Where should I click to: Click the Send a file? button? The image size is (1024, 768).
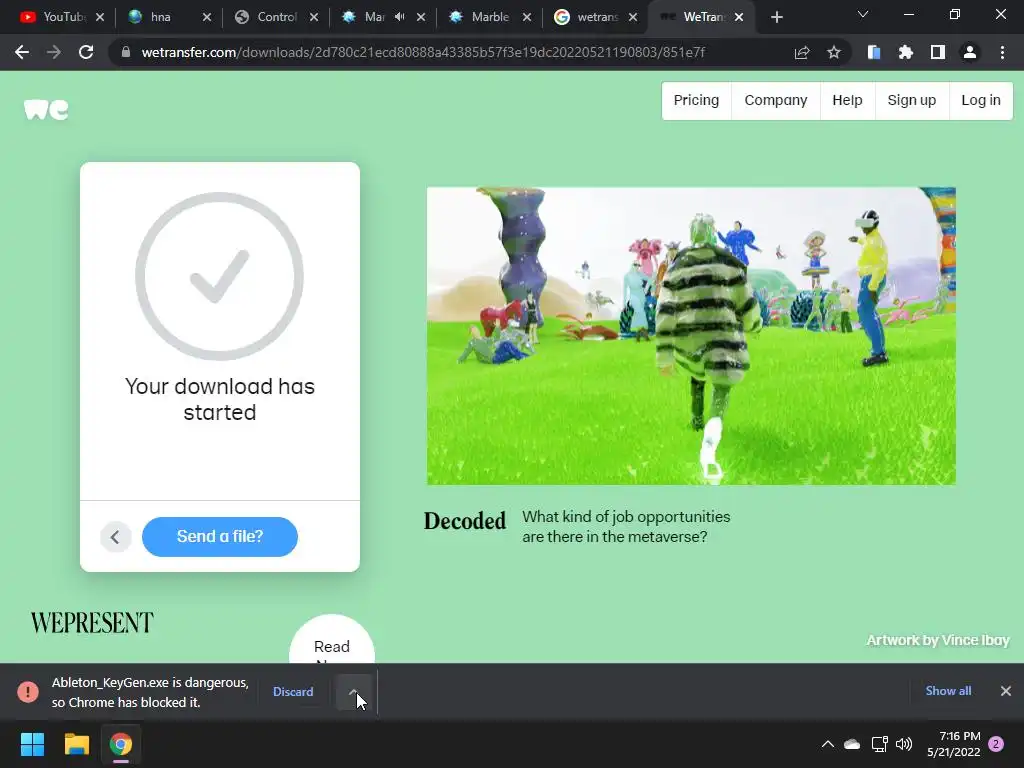(x=220, y=537)
